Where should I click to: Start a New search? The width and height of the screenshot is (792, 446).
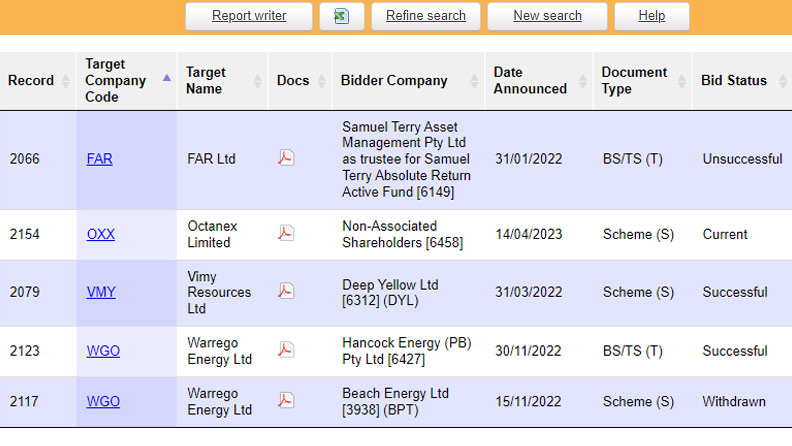point(547,16)
